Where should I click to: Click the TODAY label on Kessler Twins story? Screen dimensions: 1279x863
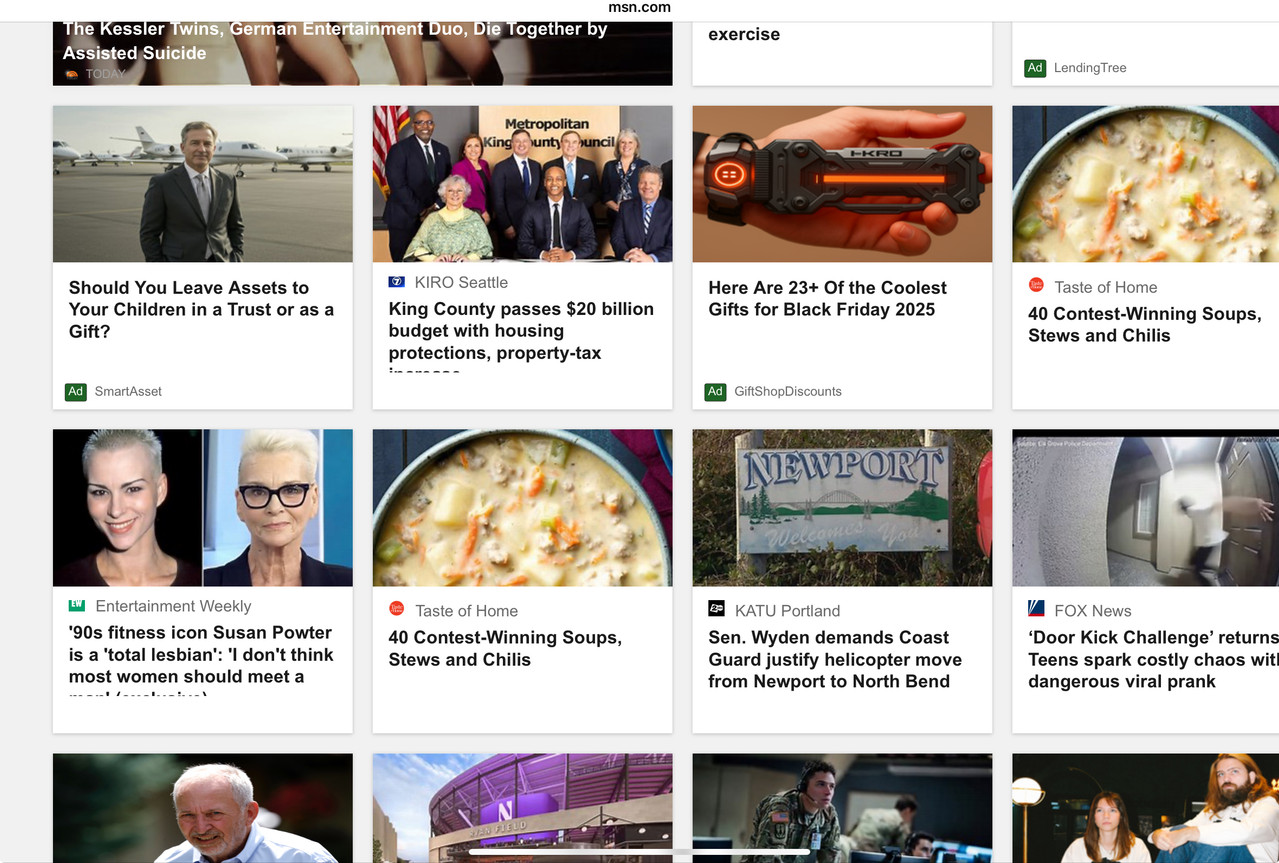(106, 74)
